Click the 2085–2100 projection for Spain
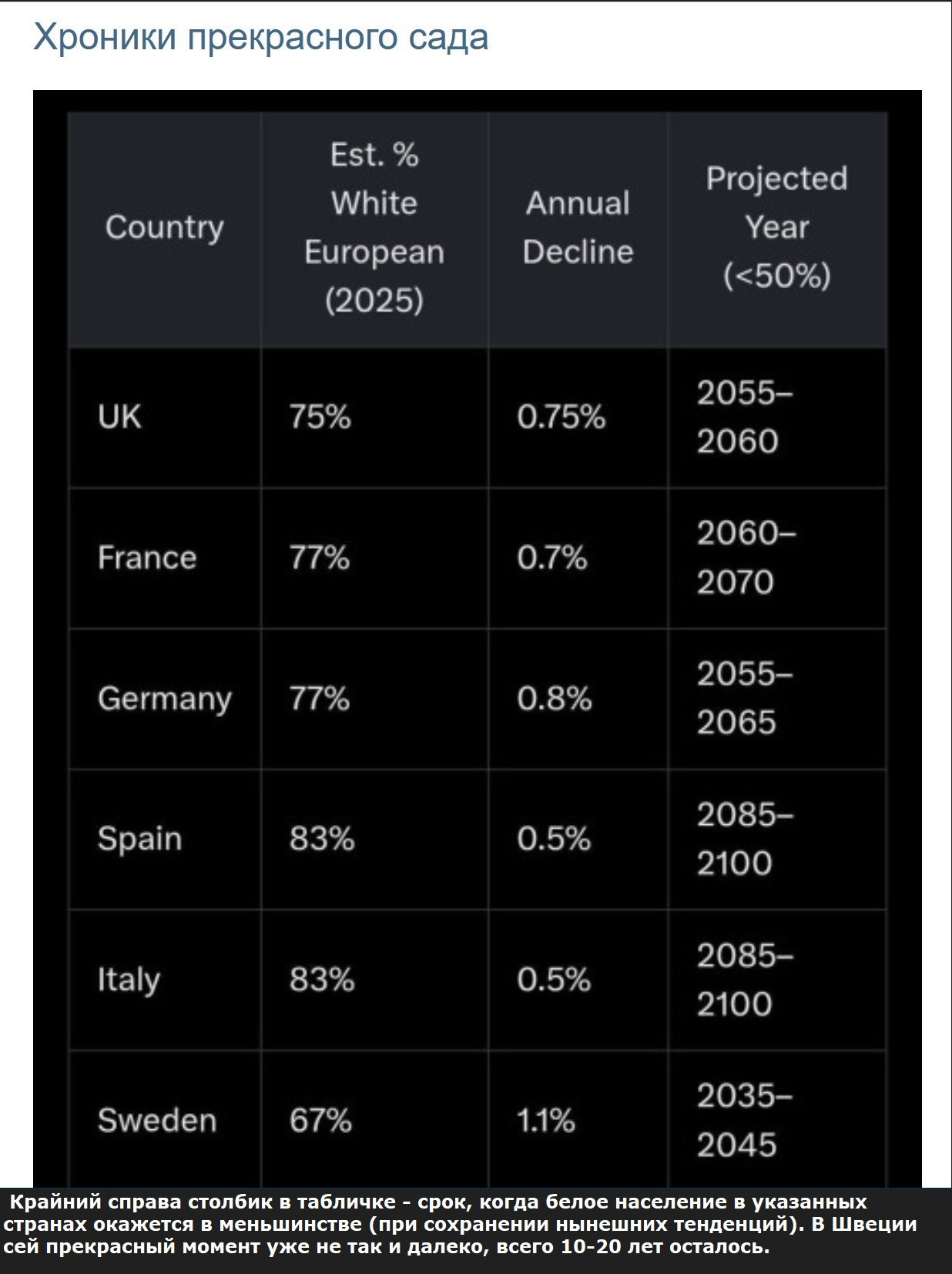Viewport: 952px width, 1274px height. click(744, 839)
